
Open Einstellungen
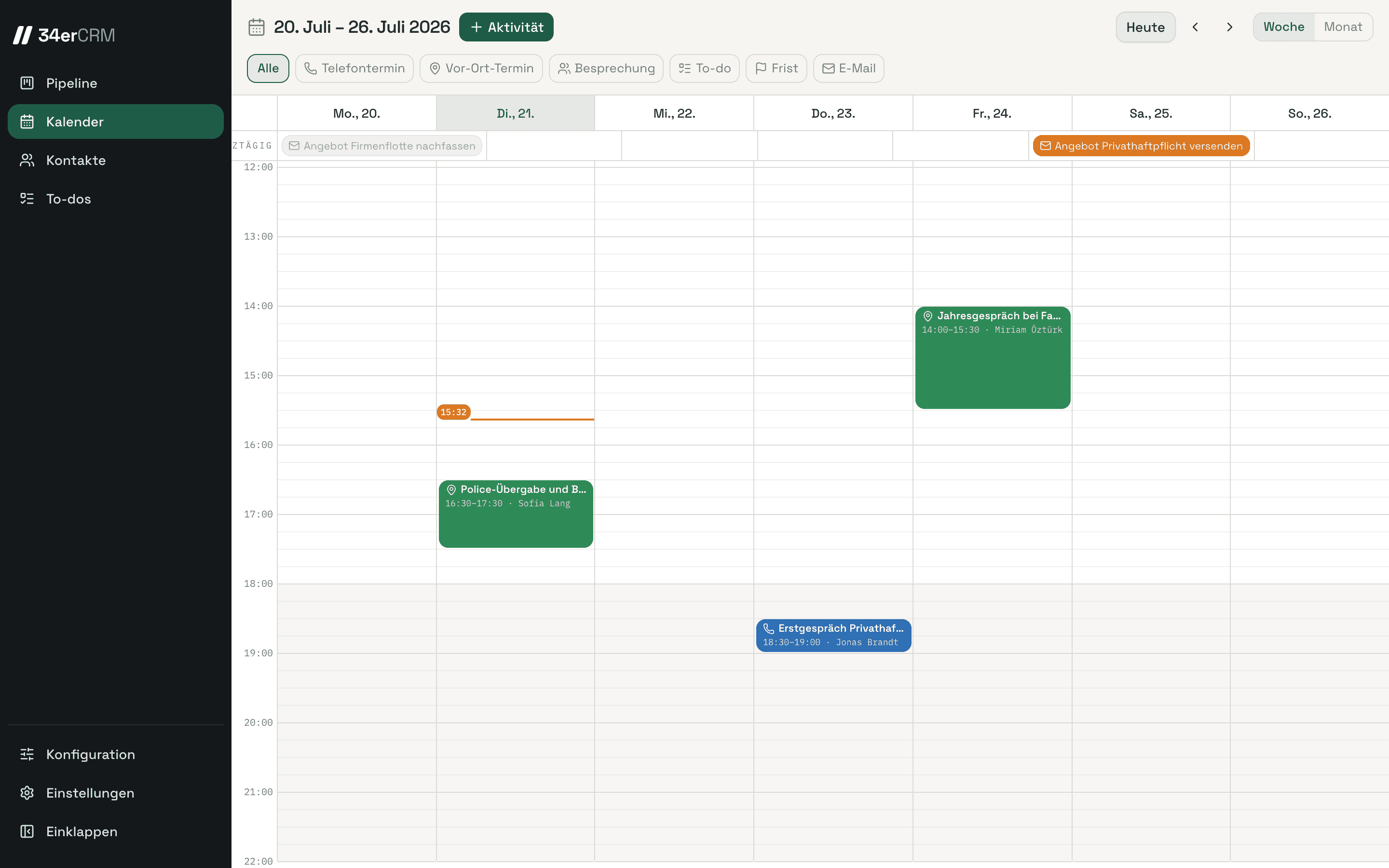[x=115, y=793]
